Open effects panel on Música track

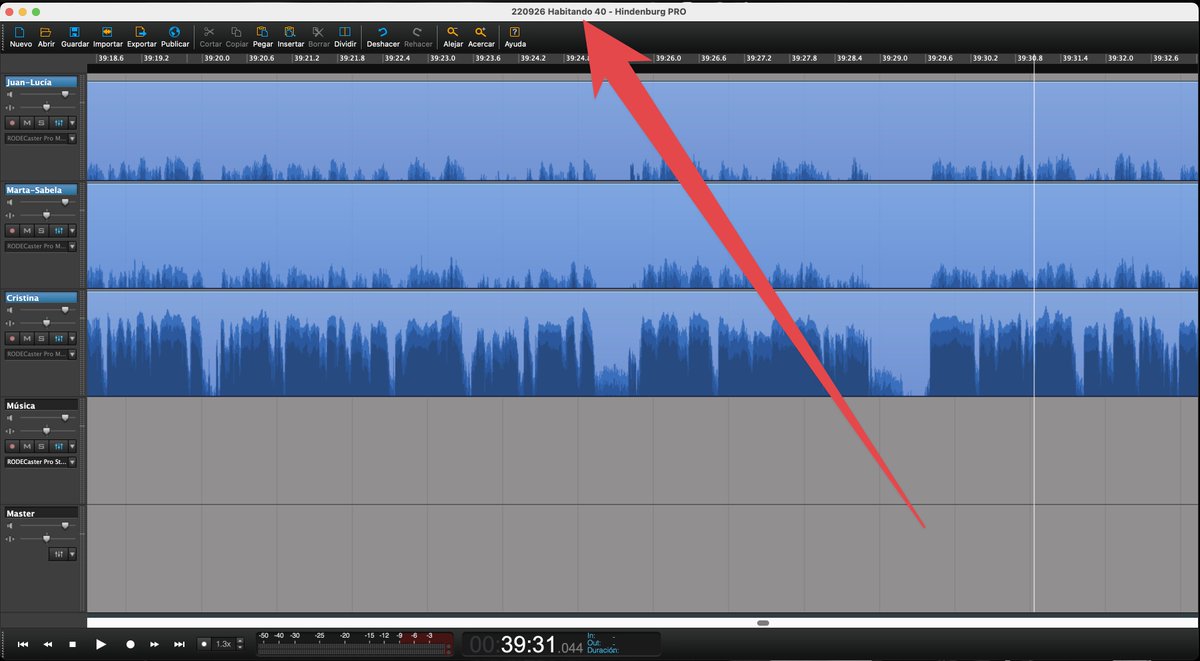pos(58,446)
